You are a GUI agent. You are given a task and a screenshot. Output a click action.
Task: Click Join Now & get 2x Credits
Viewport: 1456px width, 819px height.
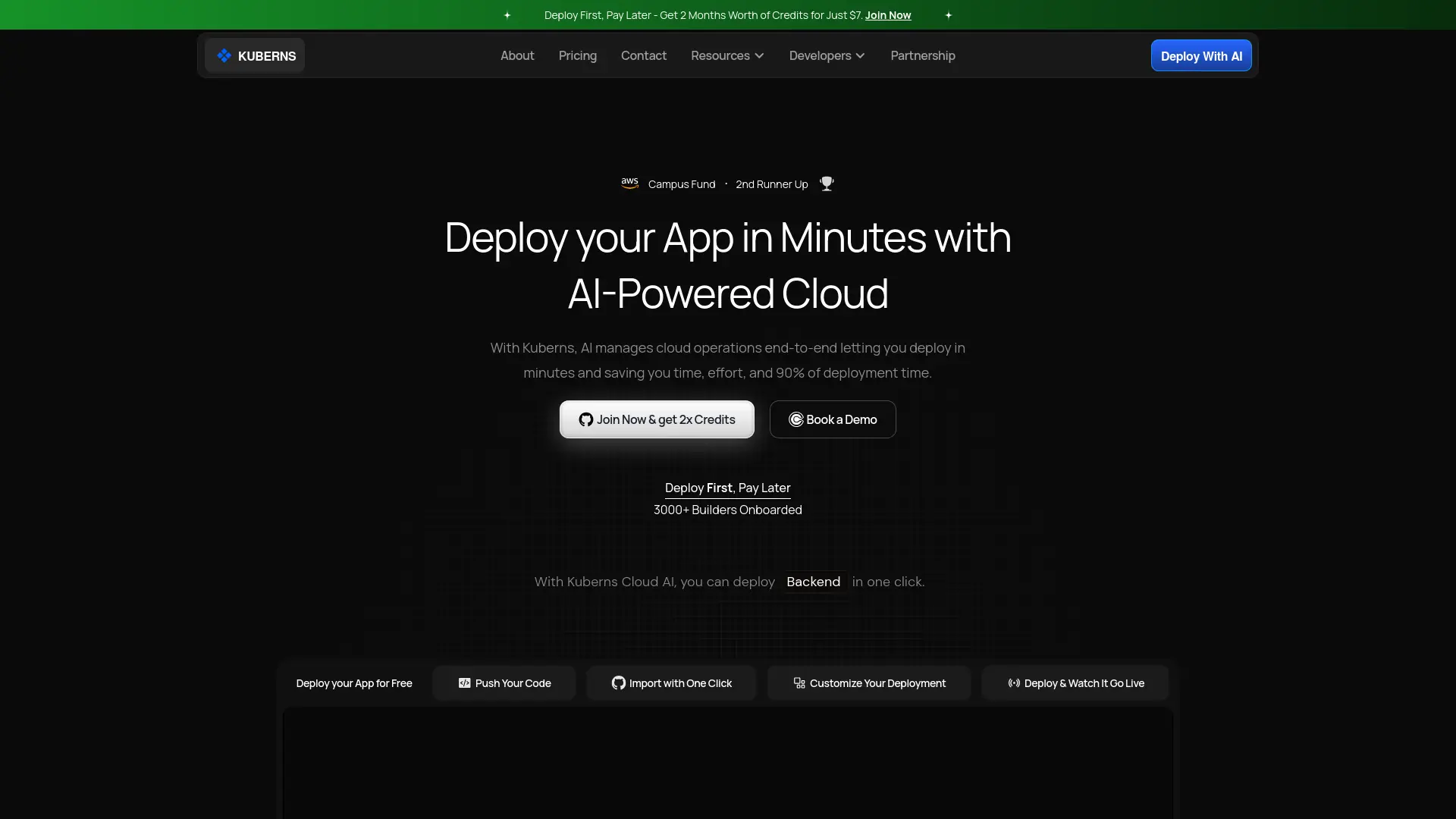[x=657, y=419]
